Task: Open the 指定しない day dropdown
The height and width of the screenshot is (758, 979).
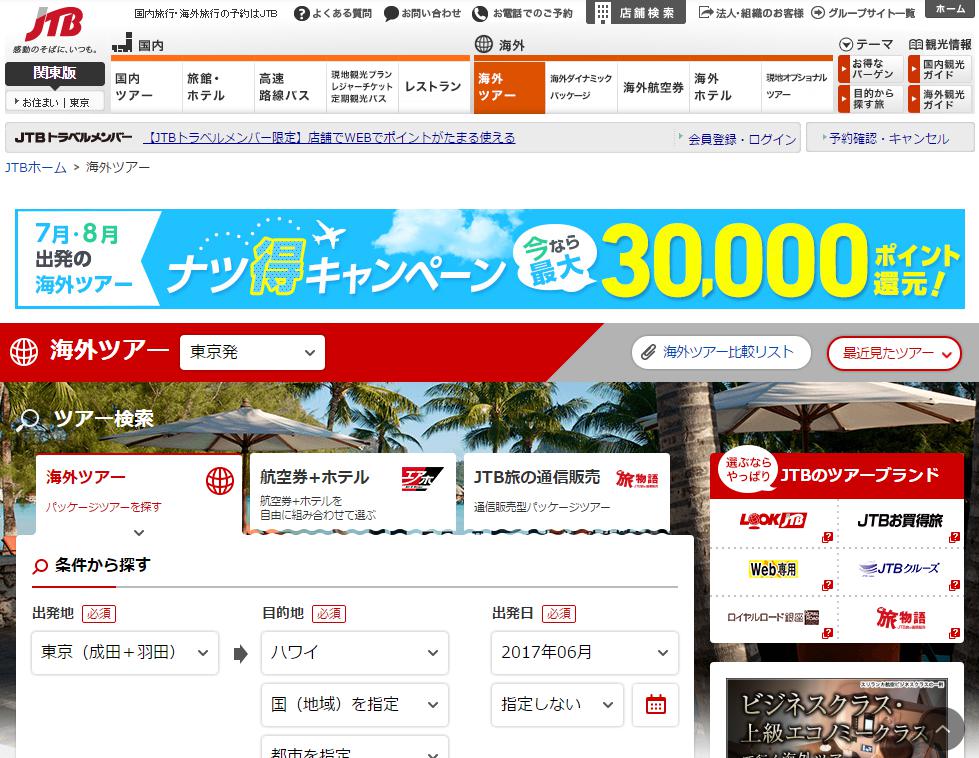Action: click(557, 704)
